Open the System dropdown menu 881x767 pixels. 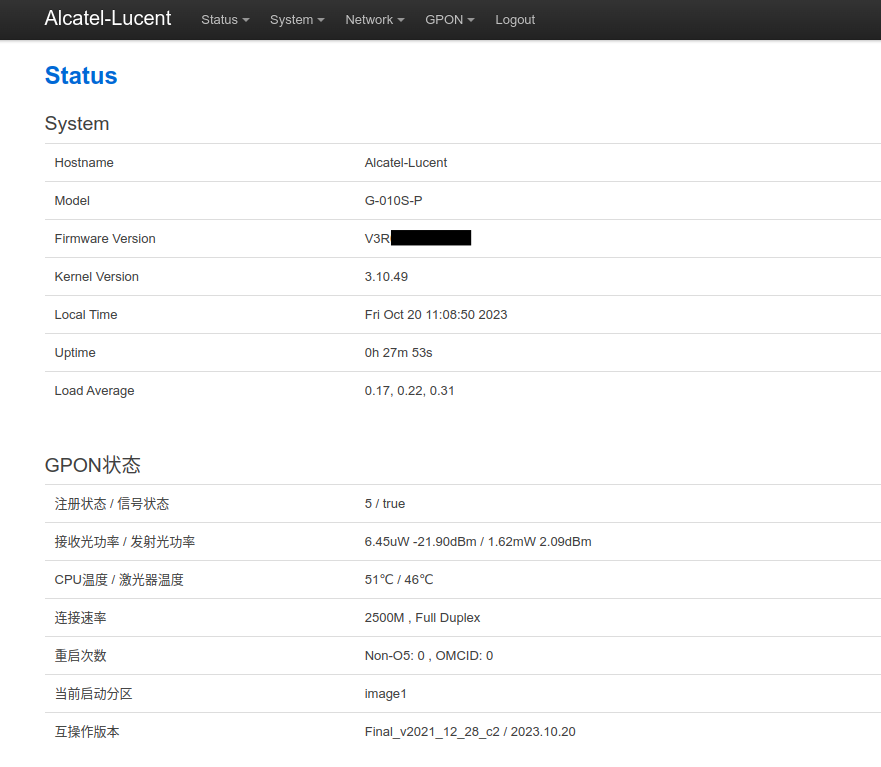tap(297, 20)
